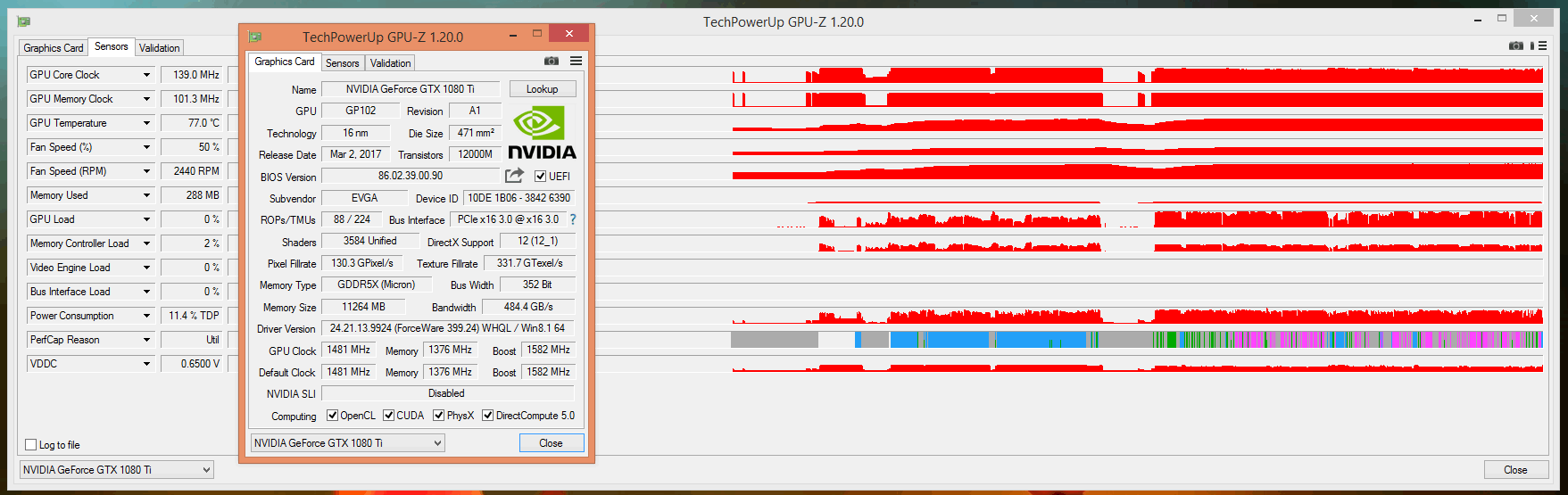Click the NVIDIA logo image
Viewport: 1568px width, 495px height.
542,133
